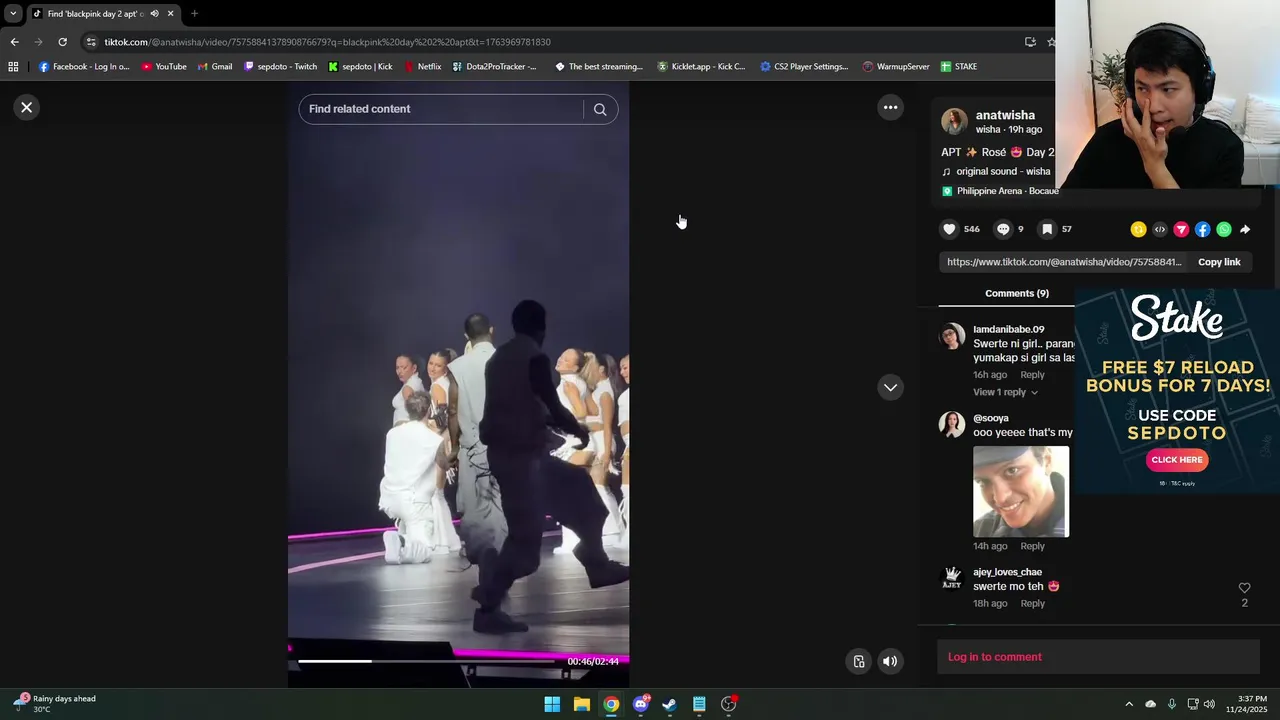This screenshot has height=720, width=1280.
Task: Click the CLICK HERE Stake ad button
Action: [x=1177, y=460]
